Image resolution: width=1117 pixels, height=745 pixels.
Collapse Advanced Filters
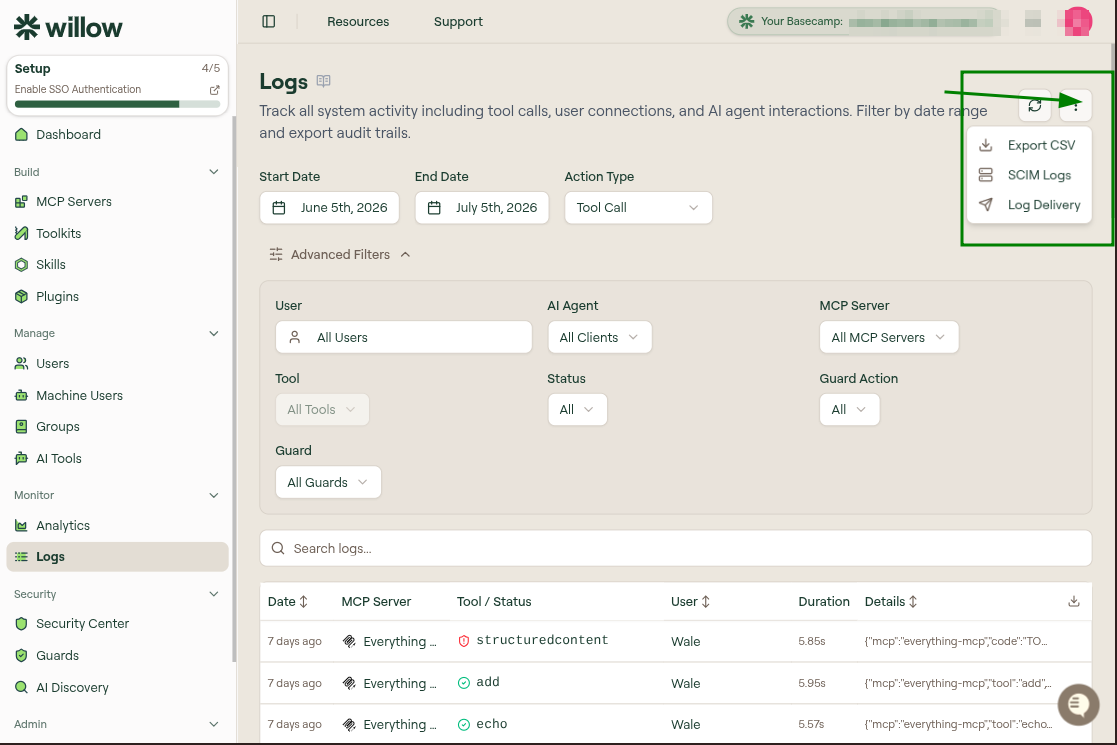click(x=339, y=255)
